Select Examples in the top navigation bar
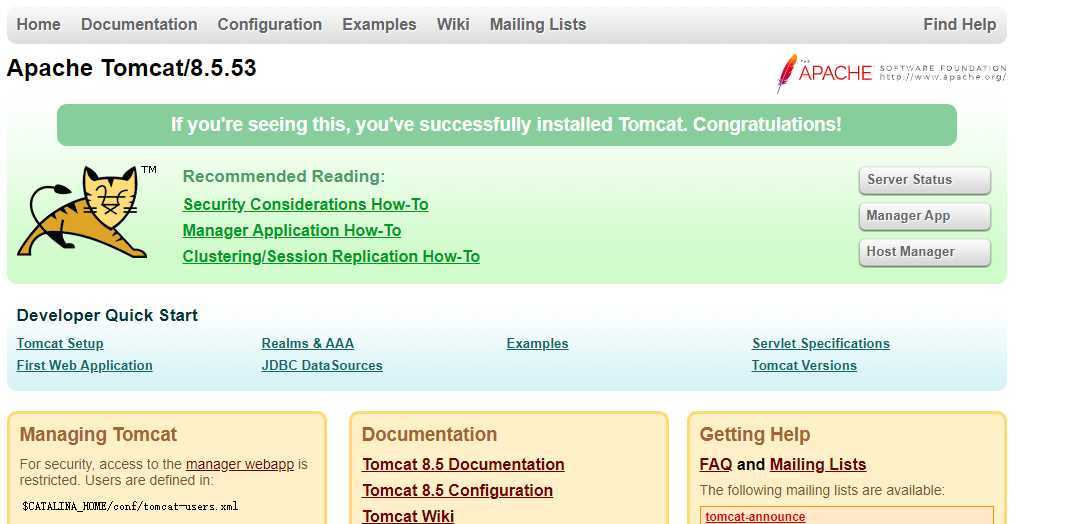This screenshot has height=524, width=1089. 379,24
